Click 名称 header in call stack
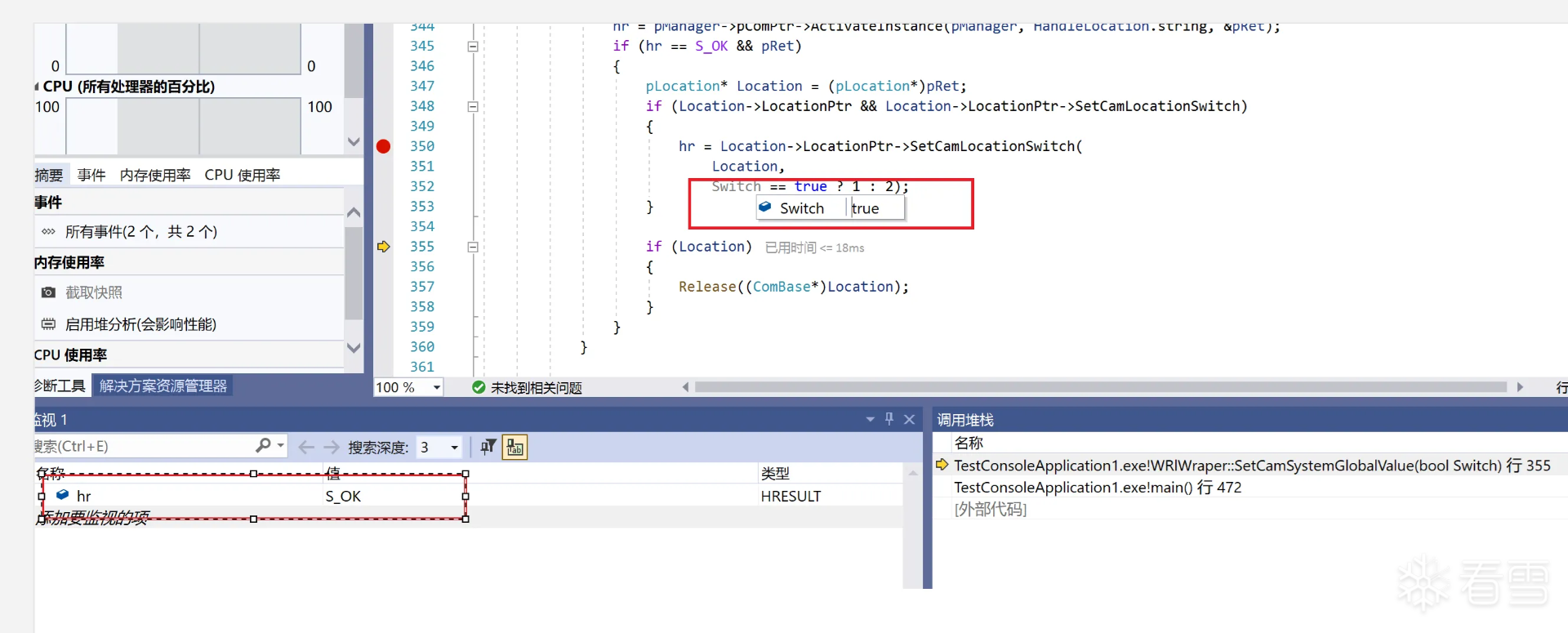Viewport: 1568px width, 633px height. tap(969, 443)
